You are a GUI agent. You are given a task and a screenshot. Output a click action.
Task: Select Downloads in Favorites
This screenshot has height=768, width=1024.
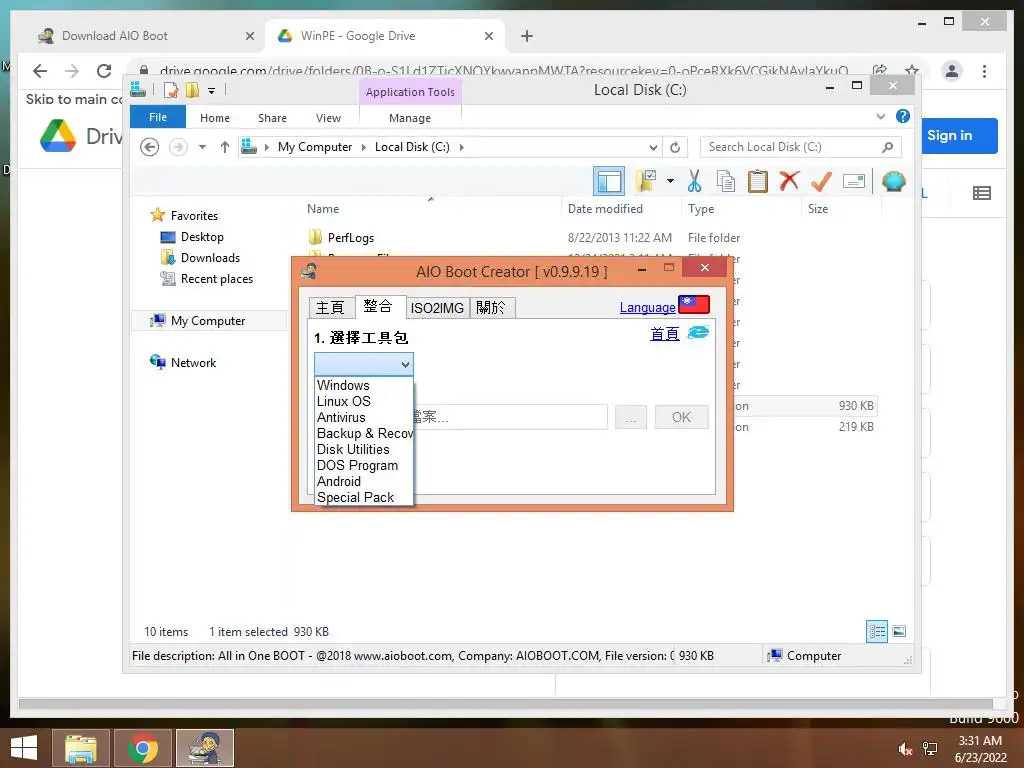(x=210, y=257)
